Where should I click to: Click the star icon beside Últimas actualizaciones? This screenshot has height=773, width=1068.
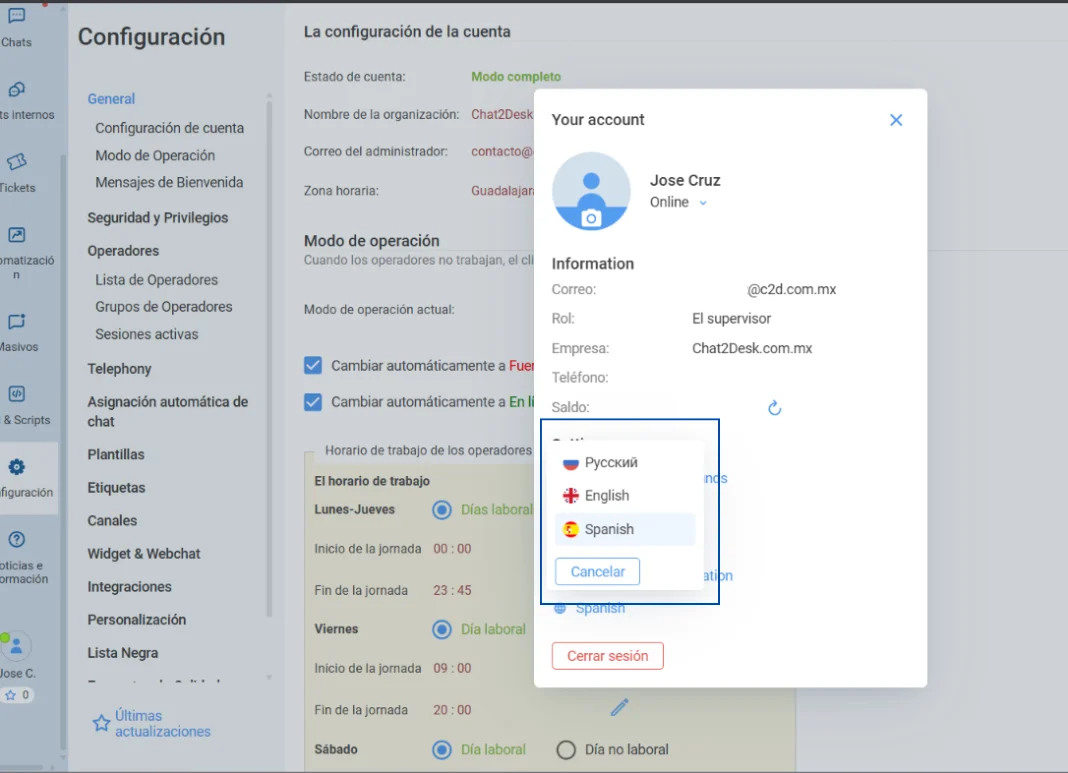point(101,723)
